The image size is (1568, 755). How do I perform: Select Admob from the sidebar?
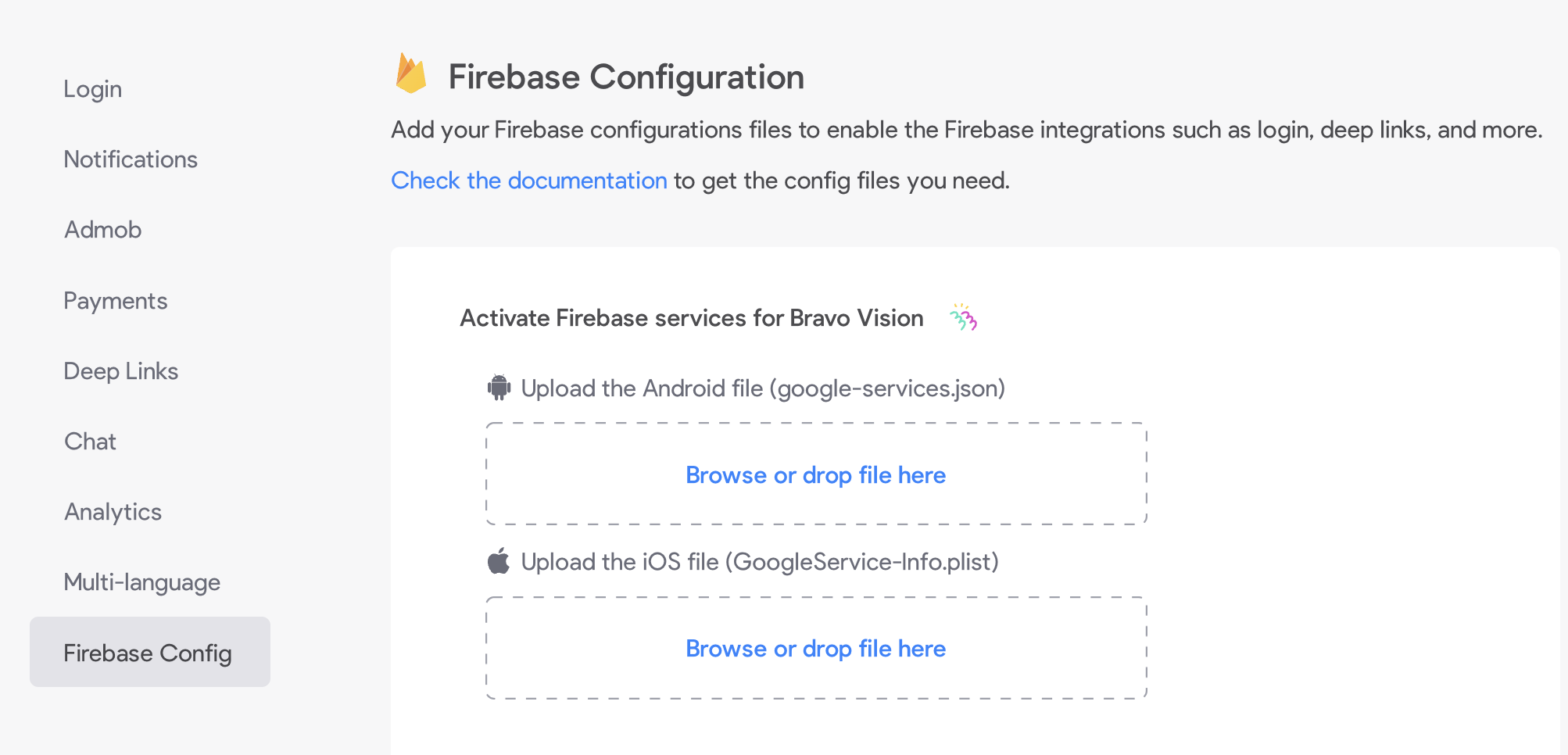[x=102, y=230]
